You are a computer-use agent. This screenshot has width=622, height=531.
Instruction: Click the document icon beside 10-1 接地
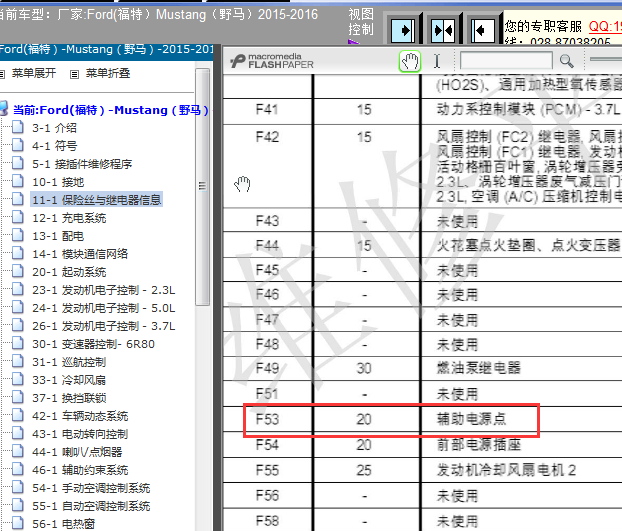[17, 181]
